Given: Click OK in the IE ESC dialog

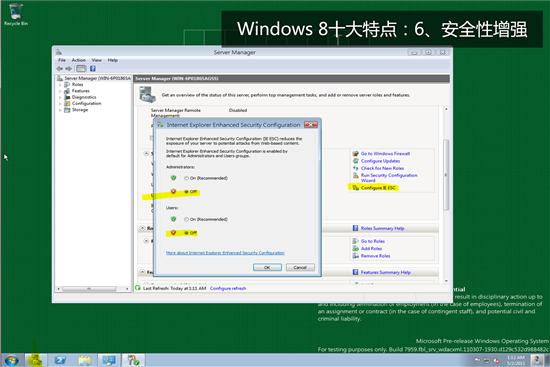Looking at the screenshot, I should [x=267, y=267].
